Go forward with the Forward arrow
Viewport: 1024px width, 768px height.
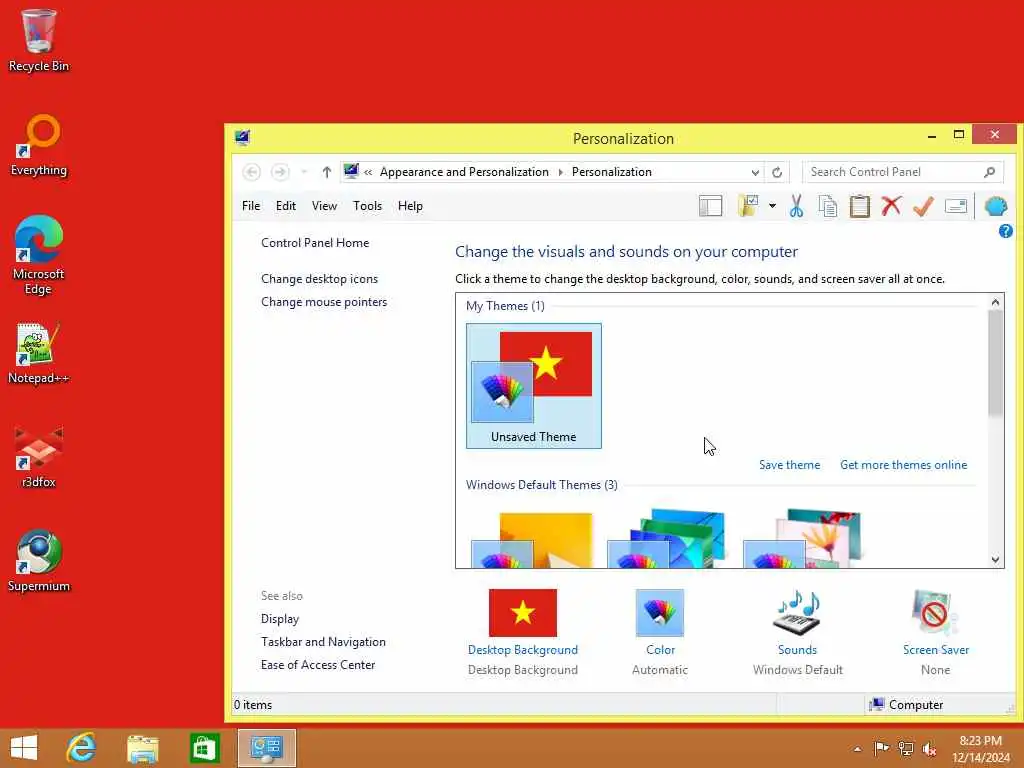[280, 172]
